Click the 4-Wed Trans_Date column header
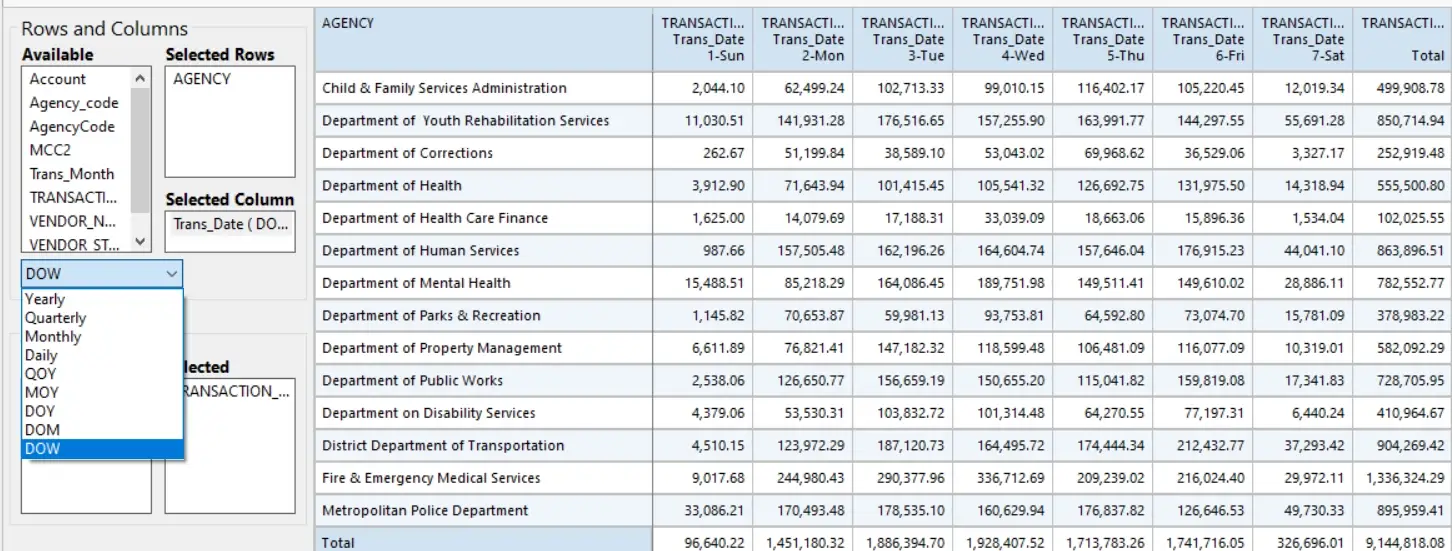 coord(1003,39)
